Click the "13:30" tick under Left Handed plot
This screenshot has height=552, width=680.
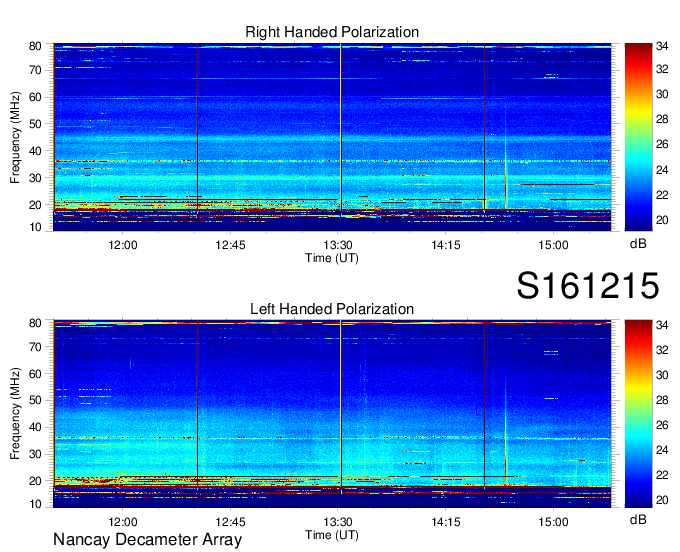point(338,522)
